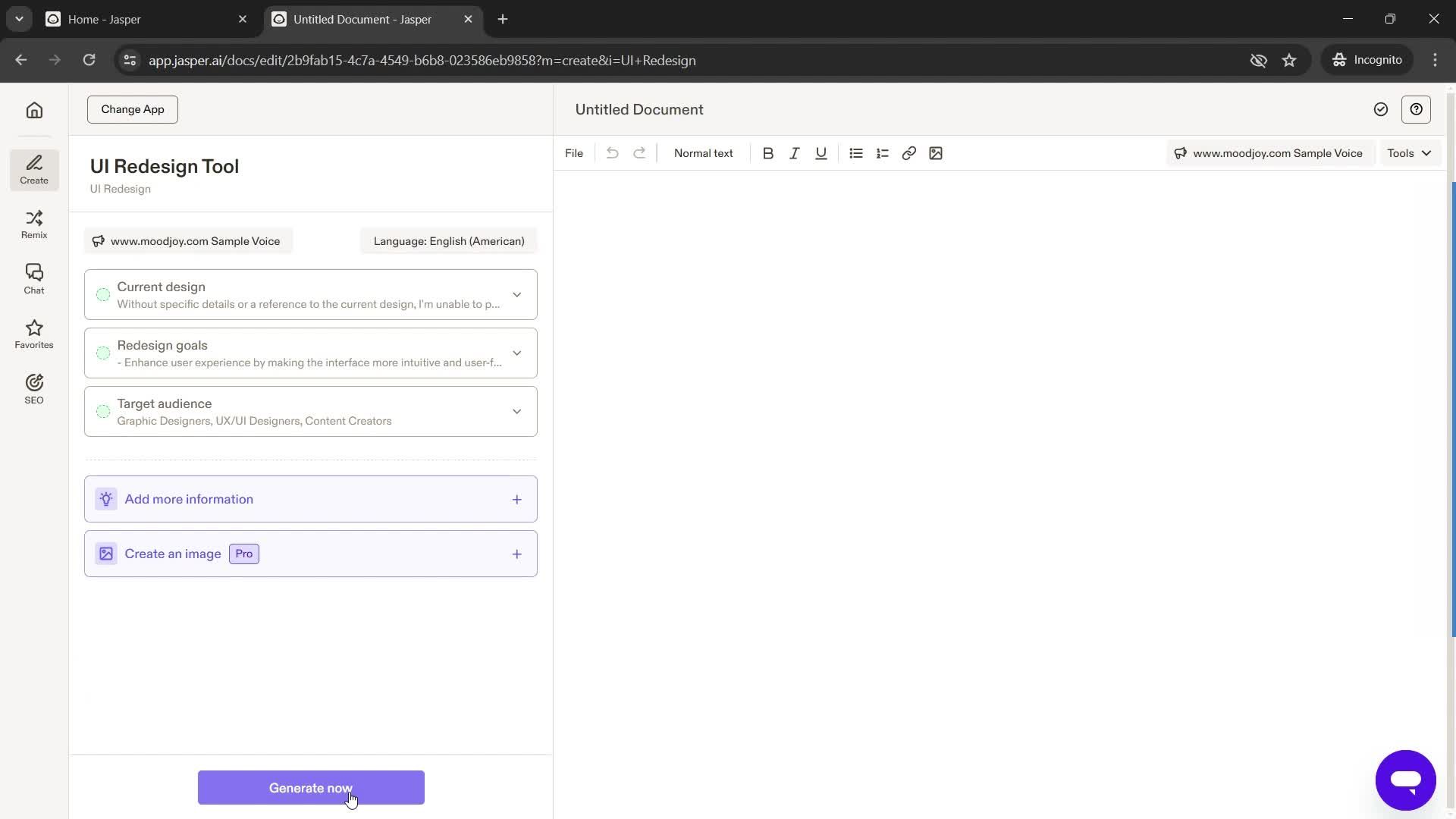Click the Generate now button
This screenshot has height=819, width=1456.
311,787
